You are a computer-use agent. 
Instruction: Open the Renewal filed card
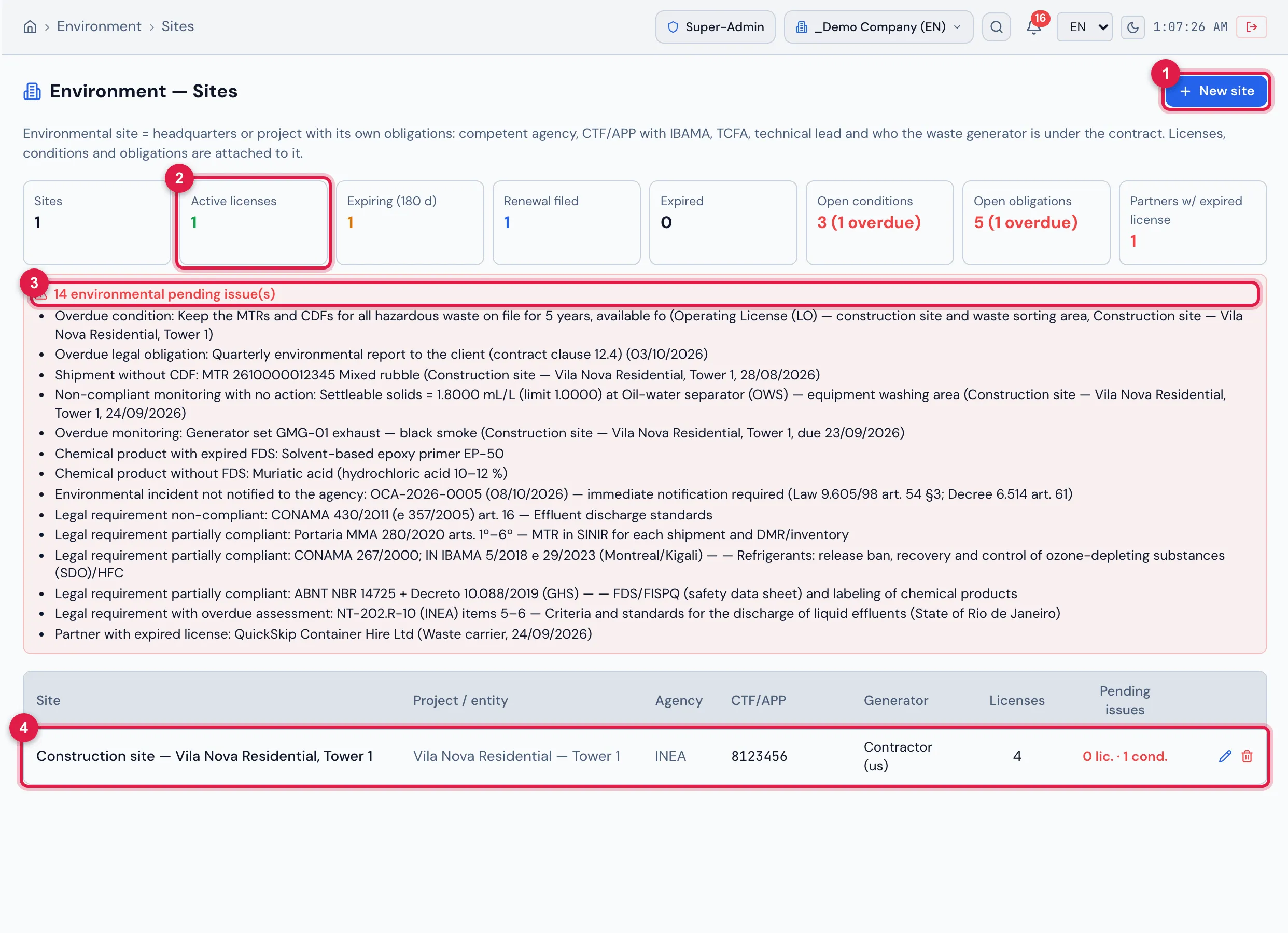tap(566, 222)
